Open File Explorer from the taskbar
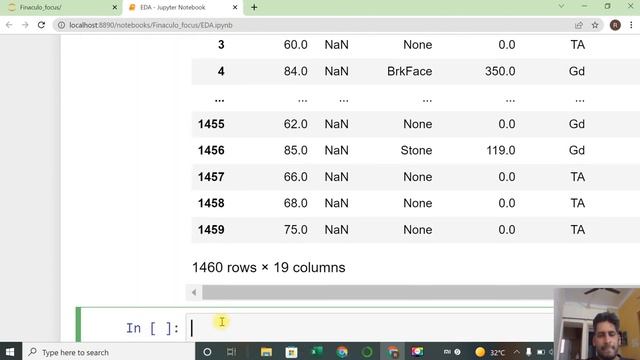The height and width of the screenshot is (360, 640). tap(266, 352)
